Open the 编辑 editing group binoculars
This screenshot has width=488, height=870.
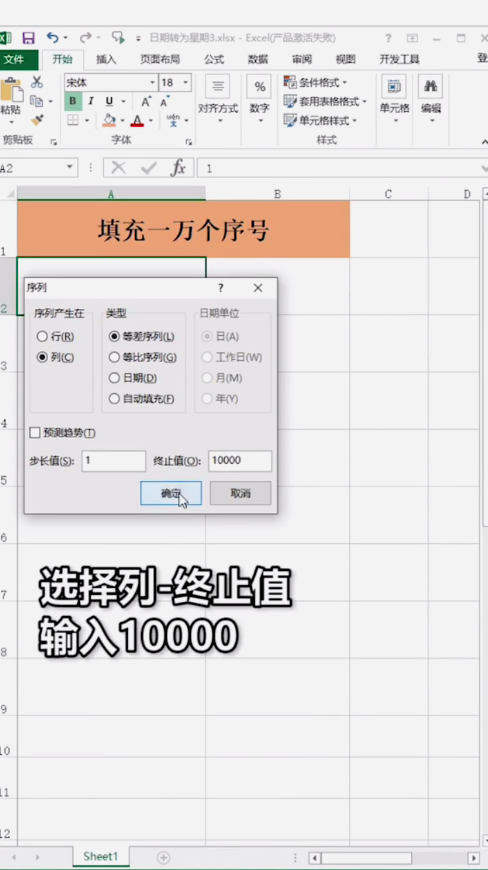[x=430, y=99]
